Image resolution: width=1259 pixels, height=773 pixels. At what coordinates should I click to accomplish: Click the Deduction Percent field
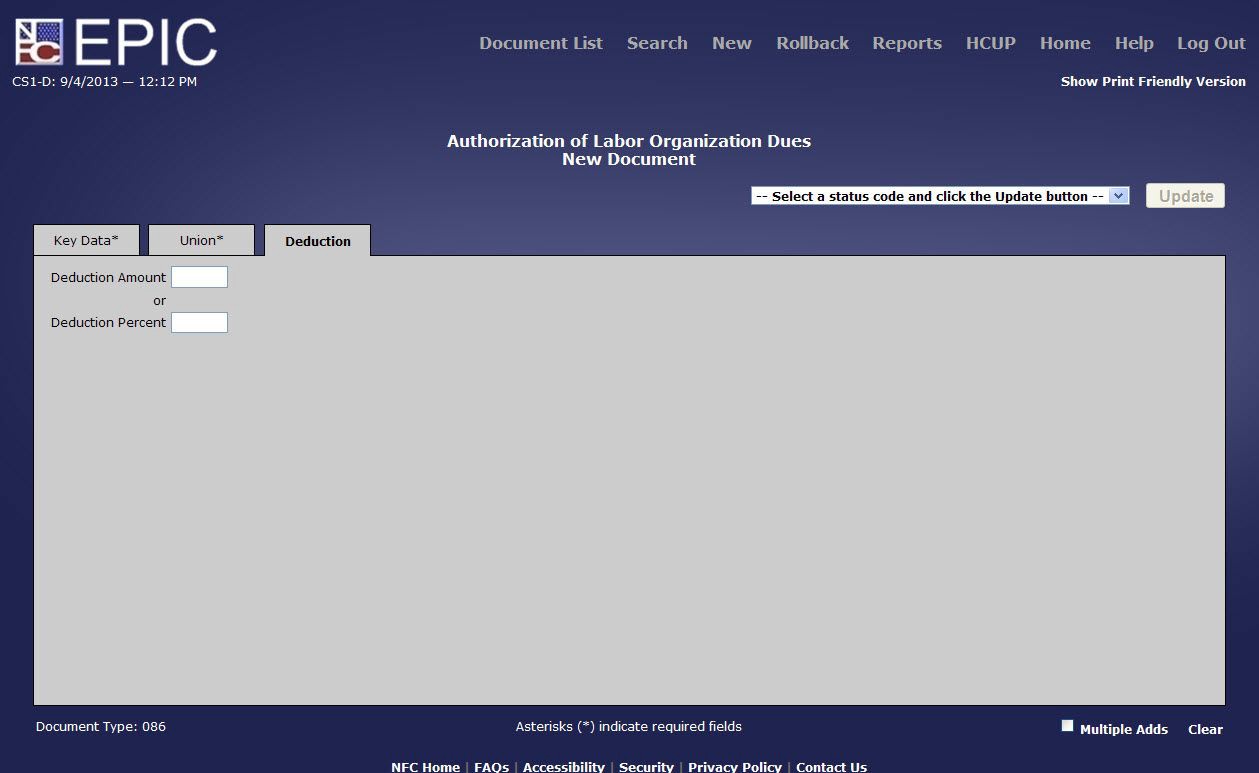pyautogui.click(x=199, y=322)
